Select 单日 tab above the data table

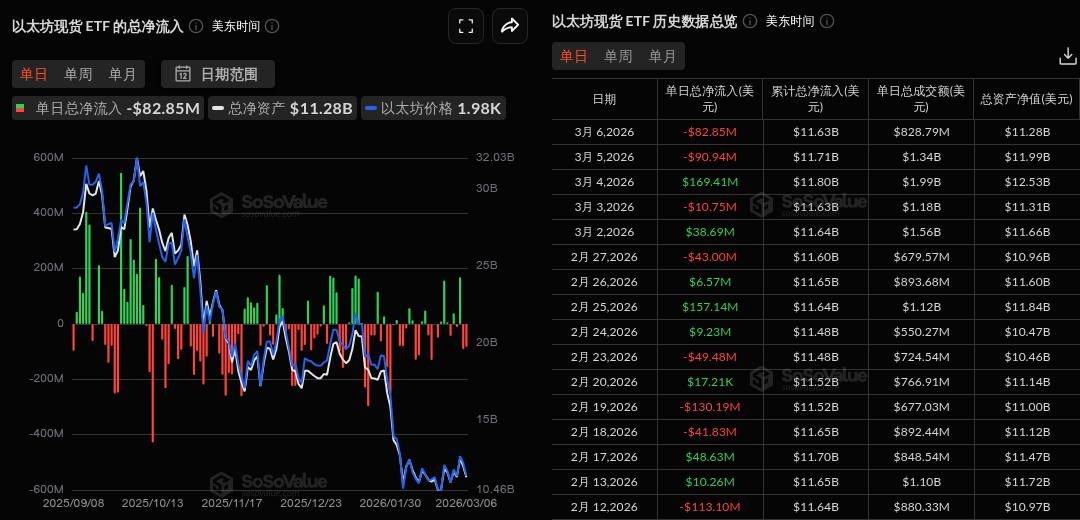coord(574,56)
